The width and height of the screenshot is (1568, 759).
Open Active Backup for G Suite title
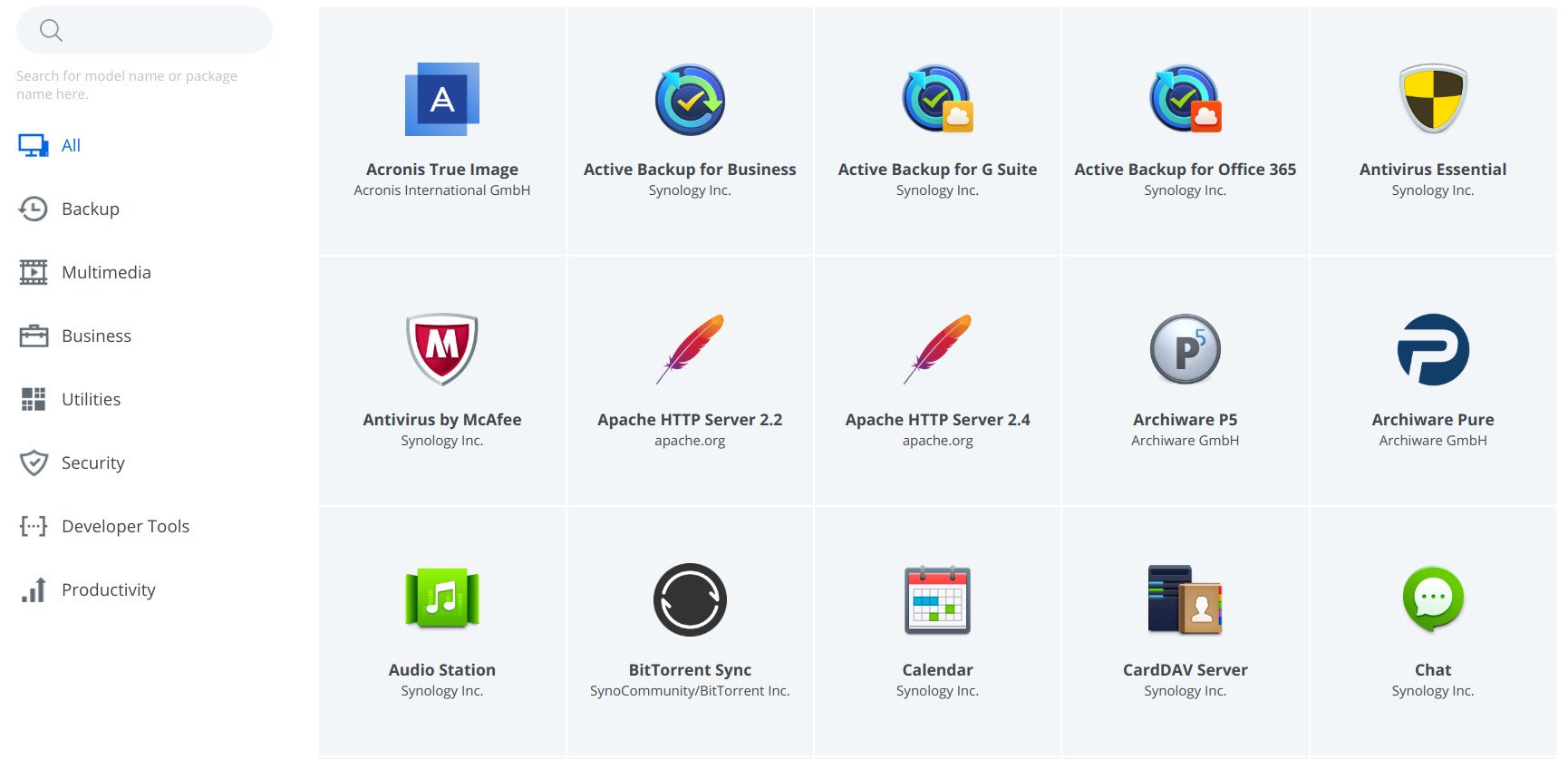937,169
